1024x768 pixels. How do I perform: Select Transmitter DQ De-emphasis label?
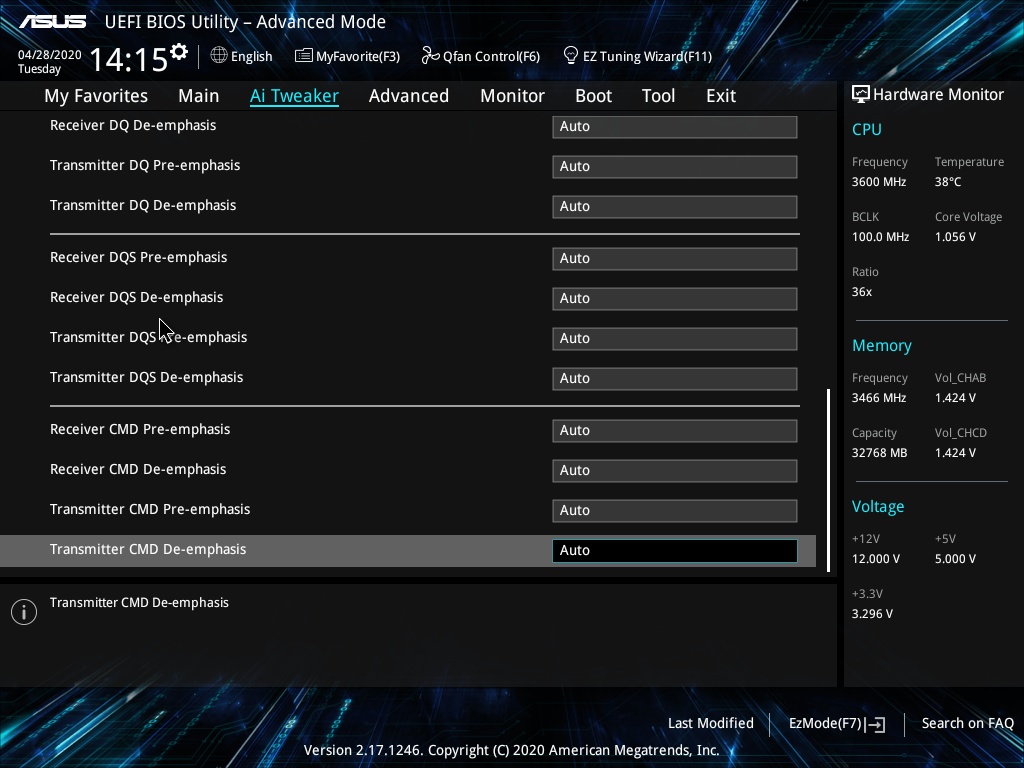[x=143, y=205]
